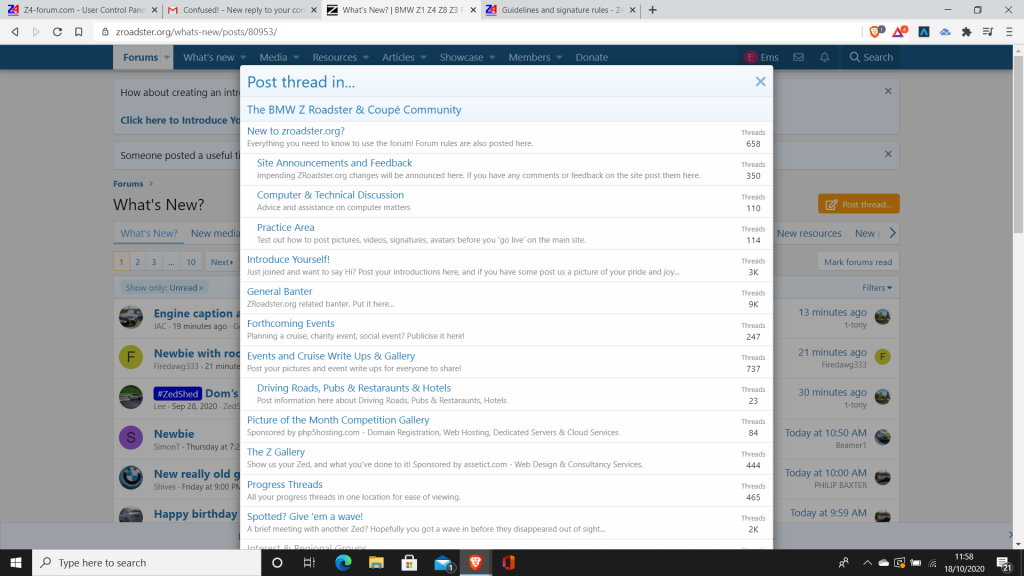Expand Articles menu dropdown arrow
1024x576 pixels.
pos(423,57)
